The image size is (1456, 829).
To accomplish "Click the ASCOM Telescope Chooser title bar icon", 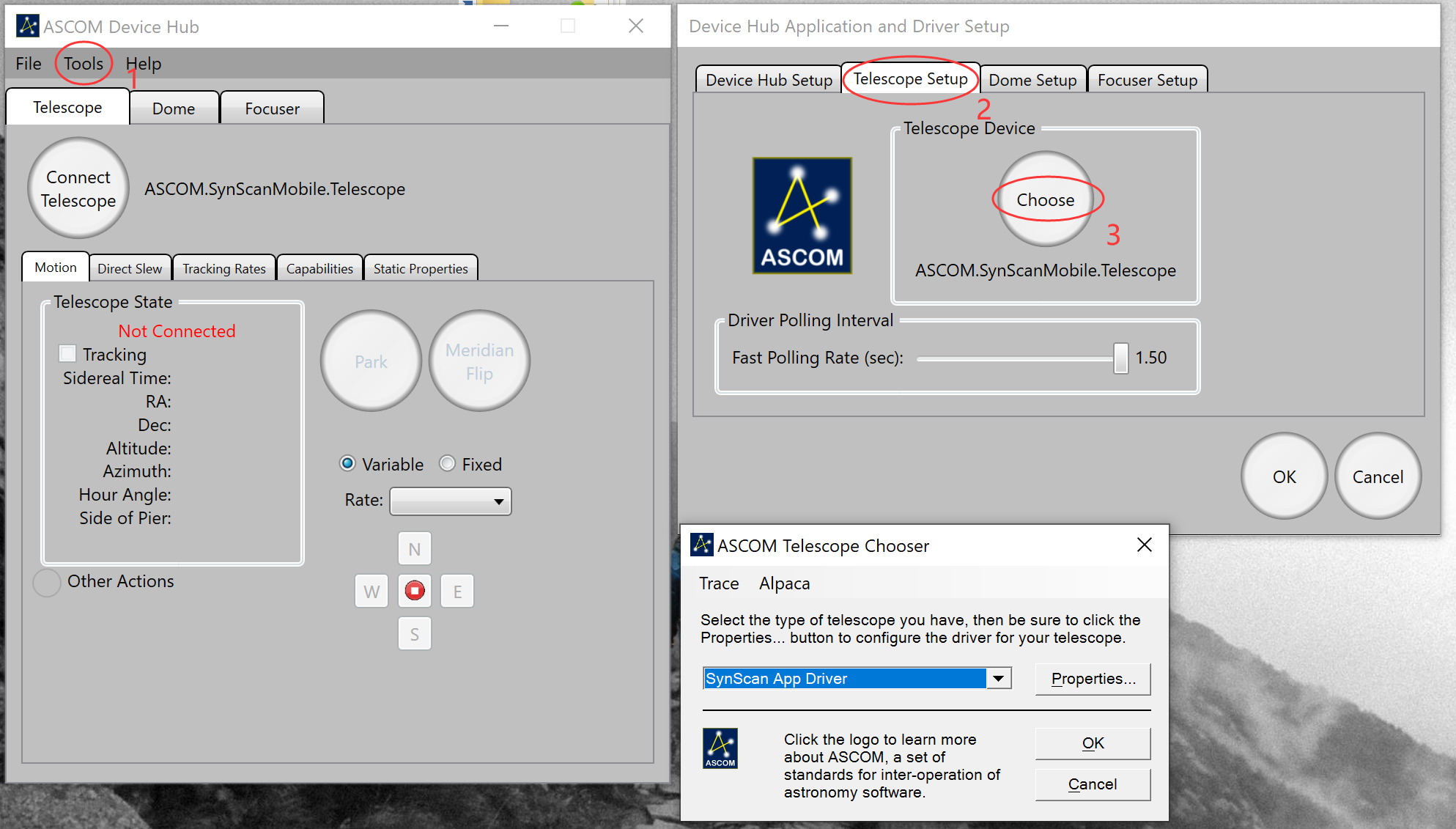I will coord(703,545).
